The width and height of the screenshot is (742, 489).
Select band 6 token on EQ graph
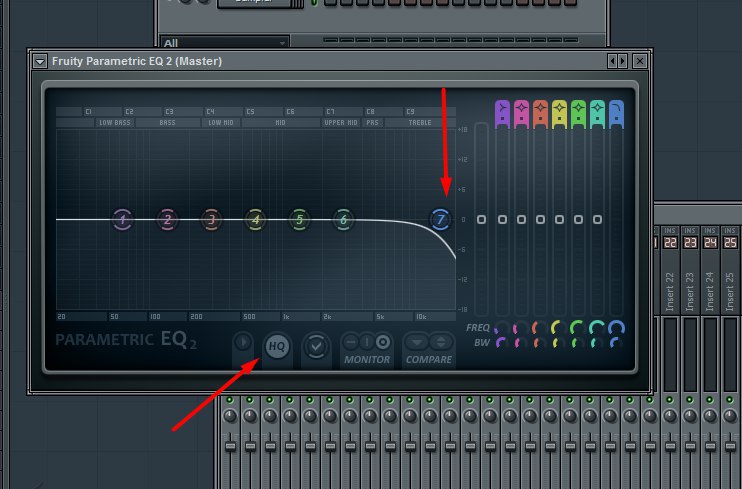344,220
